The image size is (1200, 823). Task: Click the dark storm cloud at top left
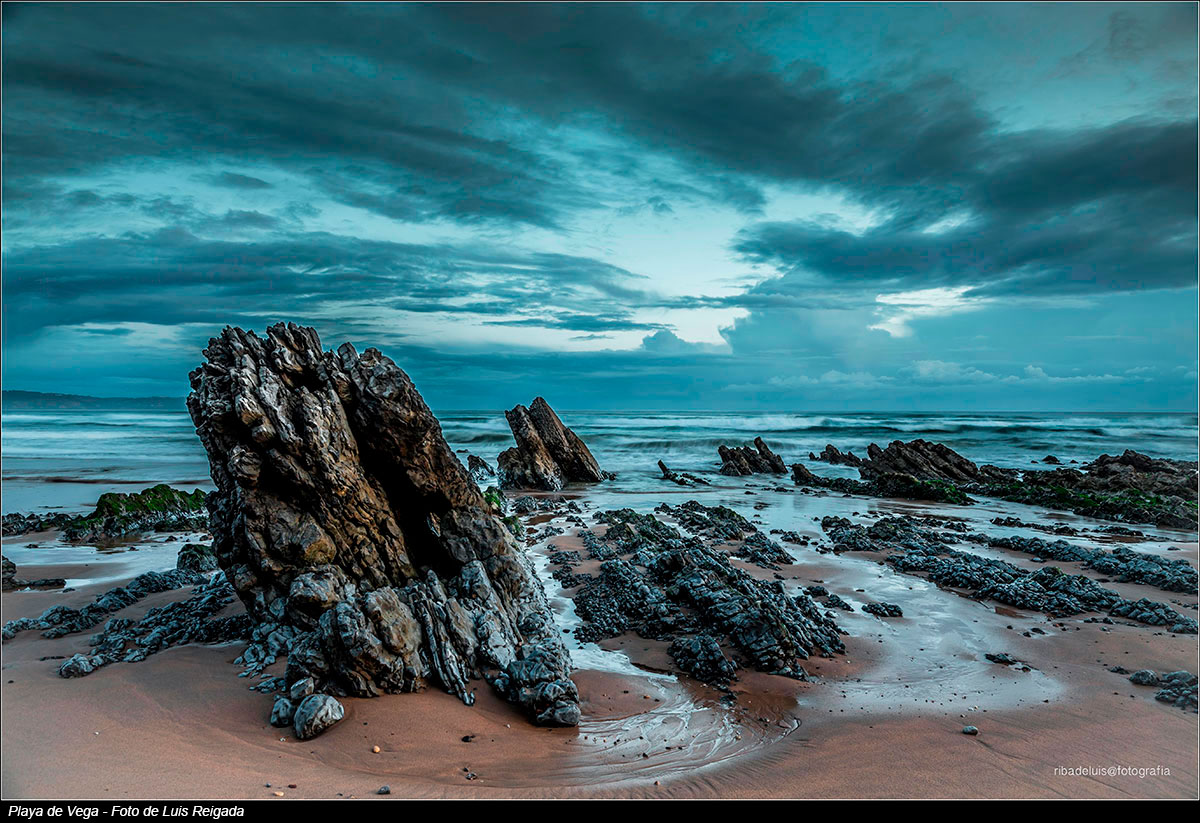200,80
